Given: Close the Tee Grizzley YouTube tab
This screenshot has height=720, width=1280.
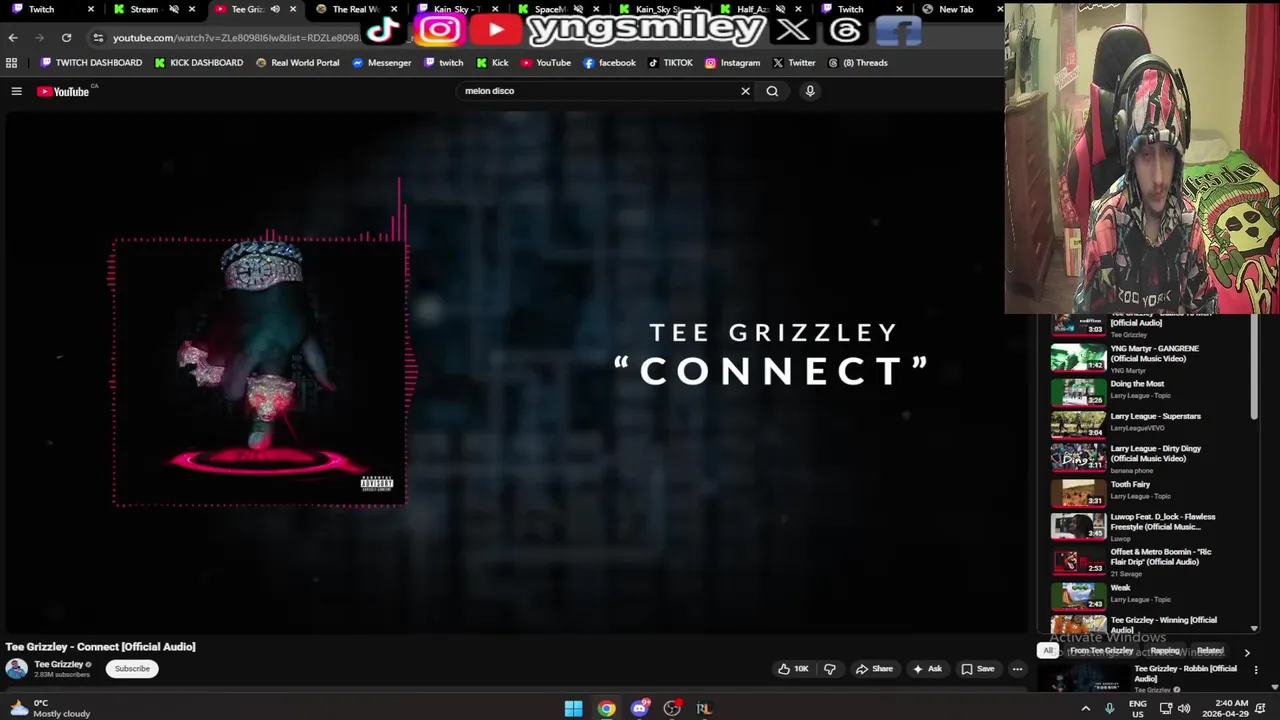Looking at the screenshot, I should point(292,9).
